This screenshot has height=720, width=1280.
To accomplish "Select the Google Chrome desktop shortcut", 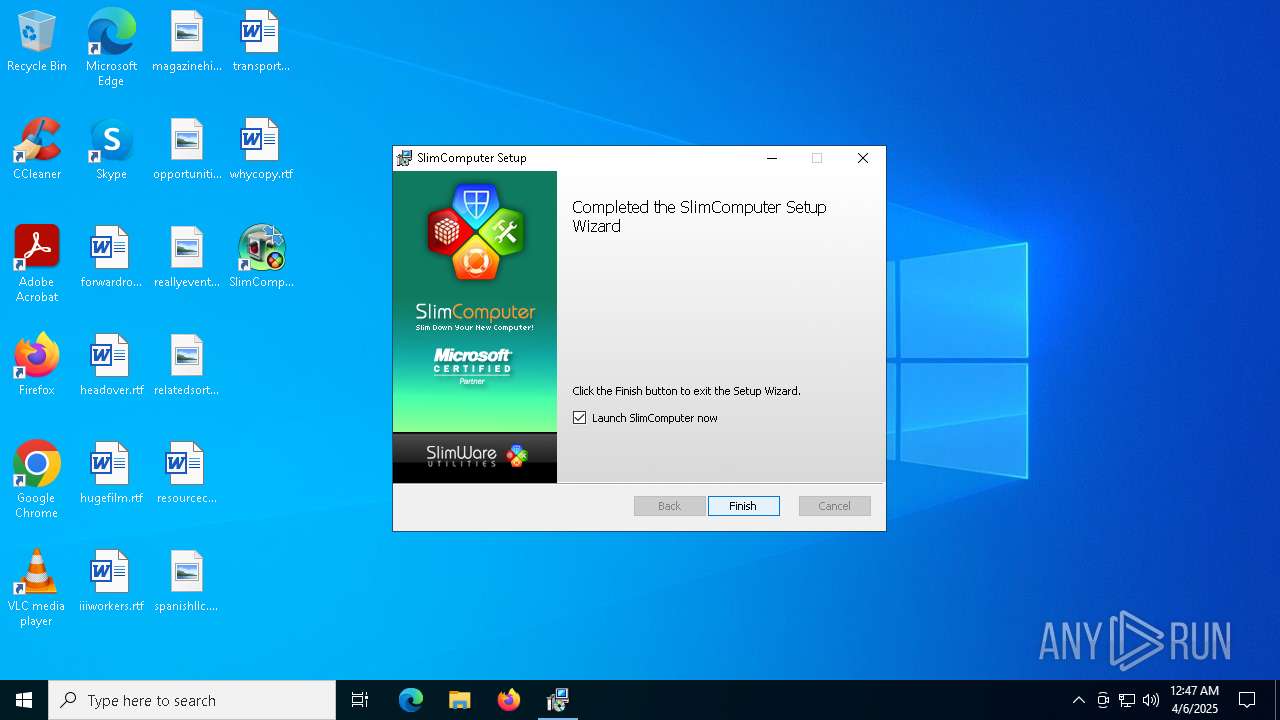I will point(37,480).
